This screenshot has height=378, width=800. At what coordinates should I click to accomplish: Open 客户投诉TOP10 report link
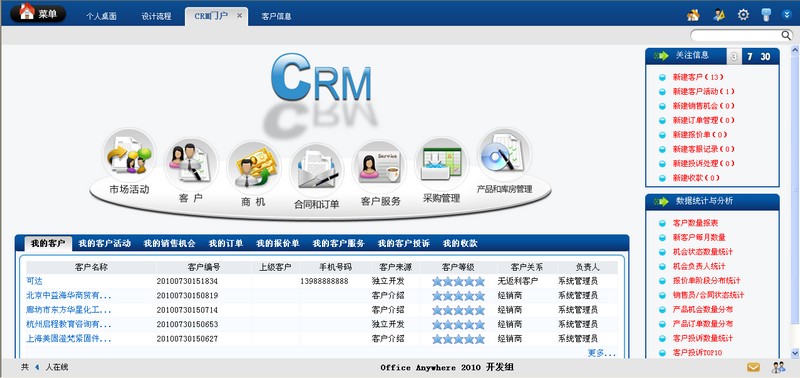pos(697,352)
